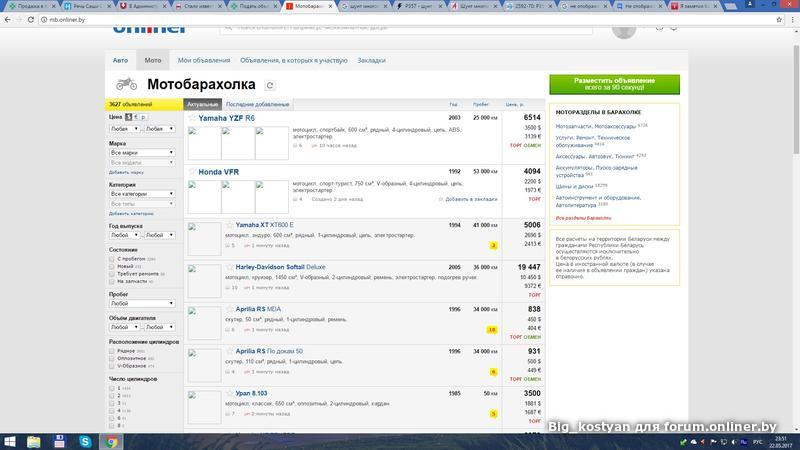Open the maximum price dropdown
The width and height of the screenshot is (800, 450).
(x=160, y=129)
